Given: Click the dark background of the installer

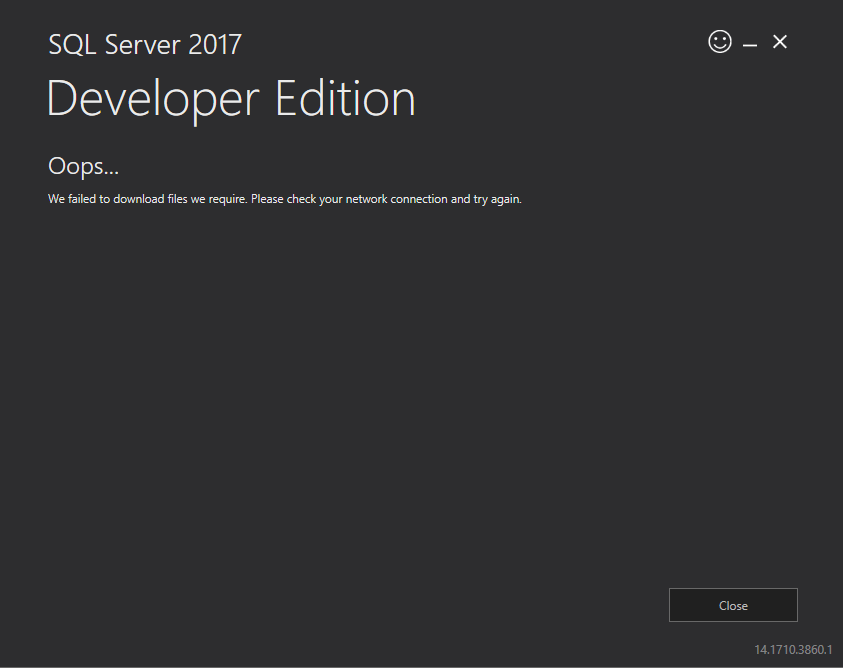Looking at the screenshot, I should (400, 400).
